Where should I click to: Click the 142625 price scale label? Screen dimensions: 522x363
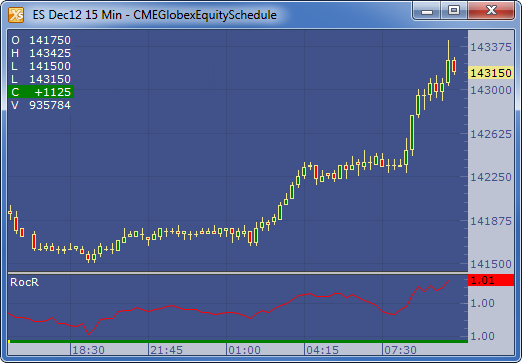point(491,134)
